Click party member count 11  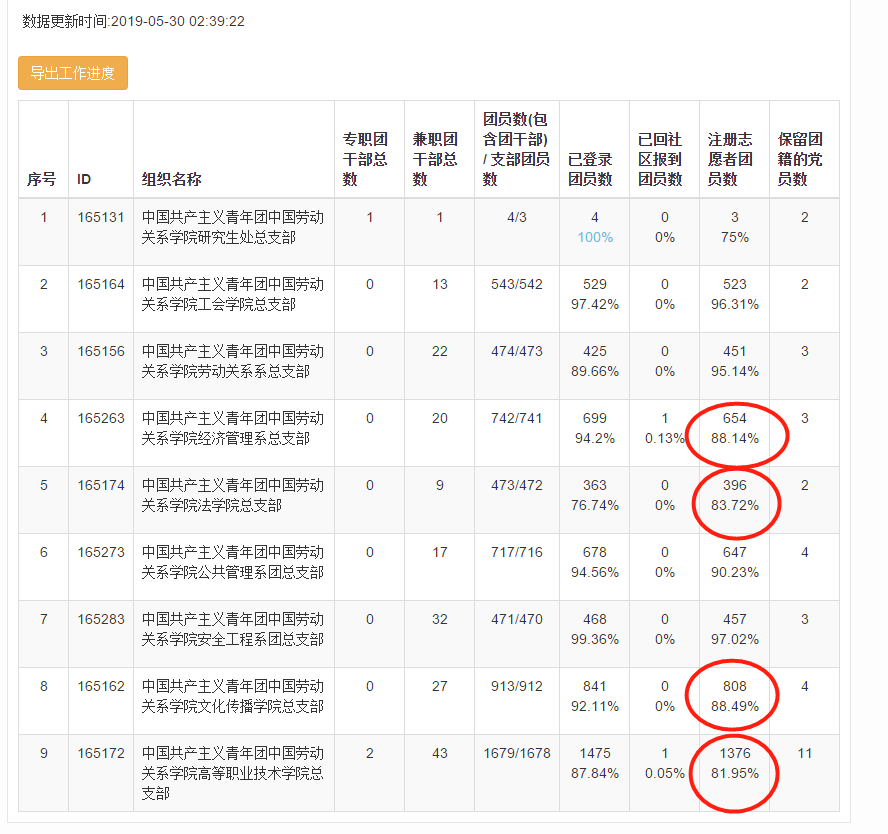pyautogui.click(x=805, y=753)
